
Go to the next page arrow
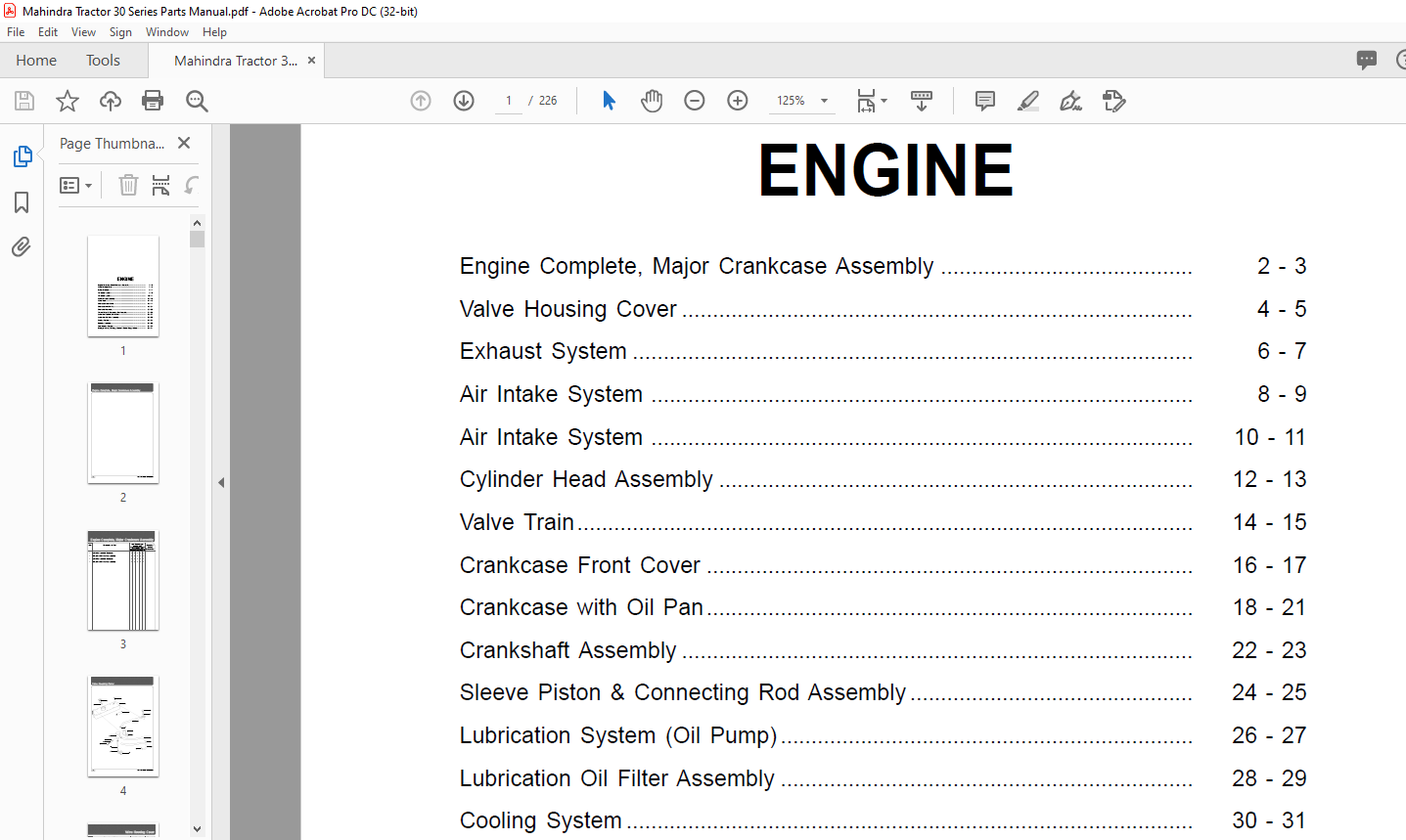point(464,101)
